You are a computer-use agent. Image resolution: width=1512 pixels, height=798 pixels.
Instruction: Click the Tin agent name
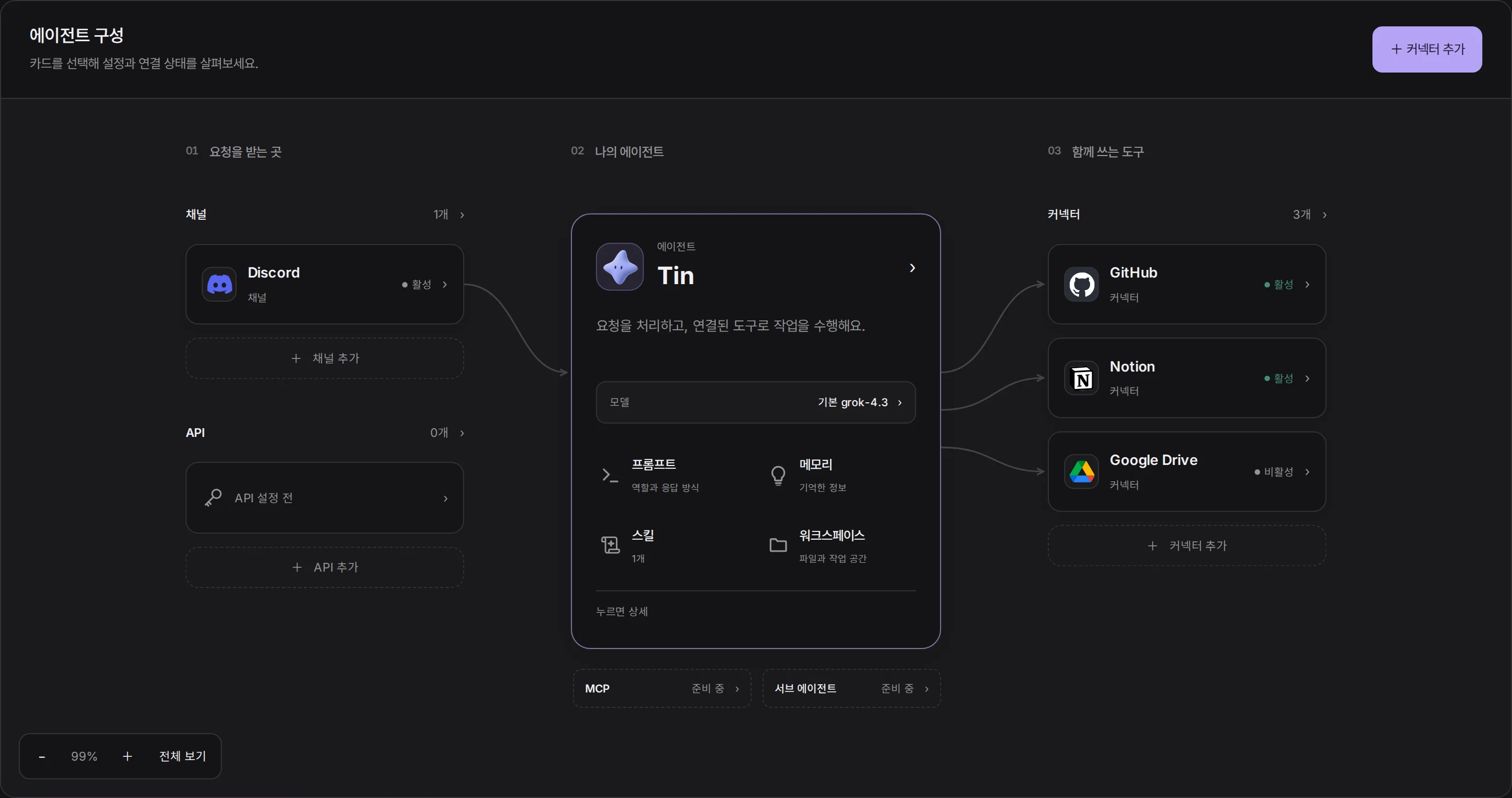pos(676,276)
